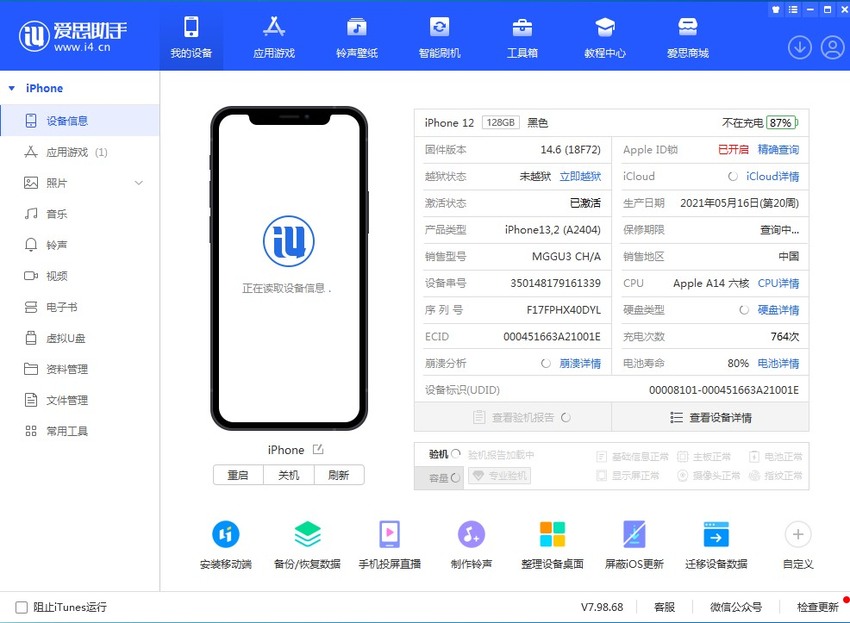
Task: Click the list menu icon in title bar
Action: [x=793, y=9]
